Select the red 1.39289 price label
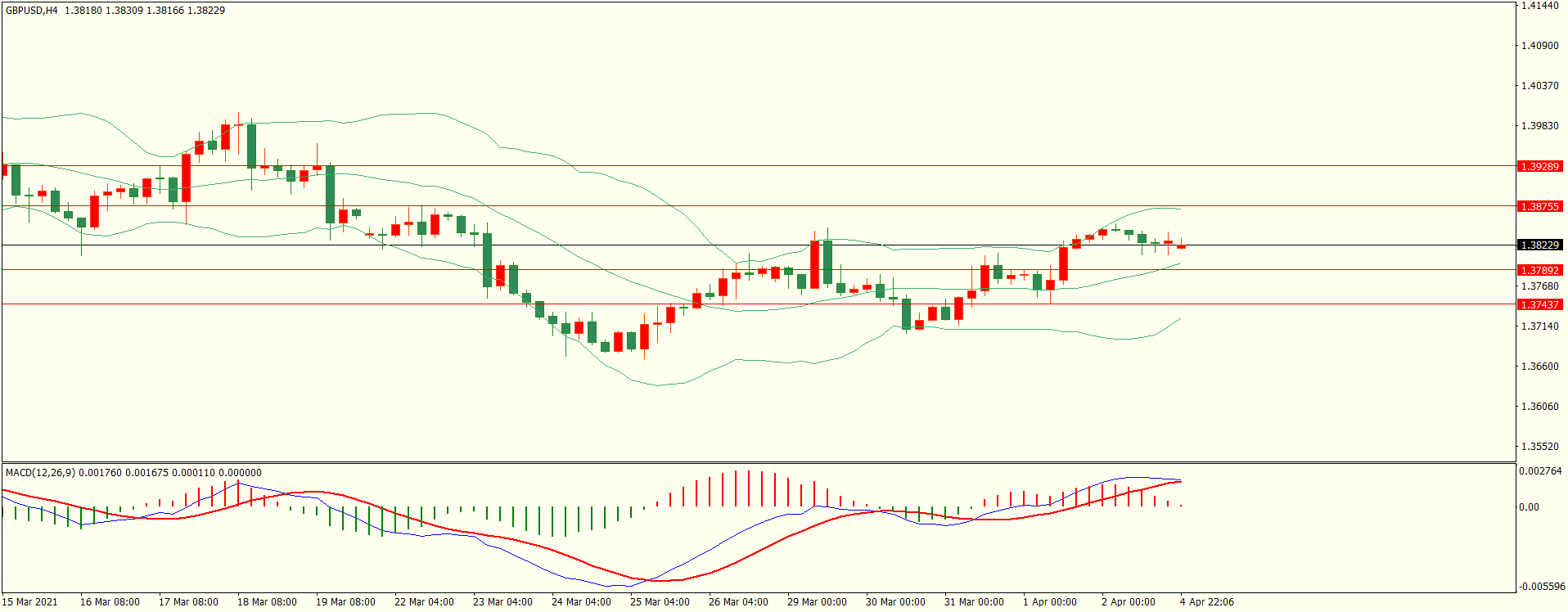This screenshot has width=1568, height=612. [x=1539, y=166]
